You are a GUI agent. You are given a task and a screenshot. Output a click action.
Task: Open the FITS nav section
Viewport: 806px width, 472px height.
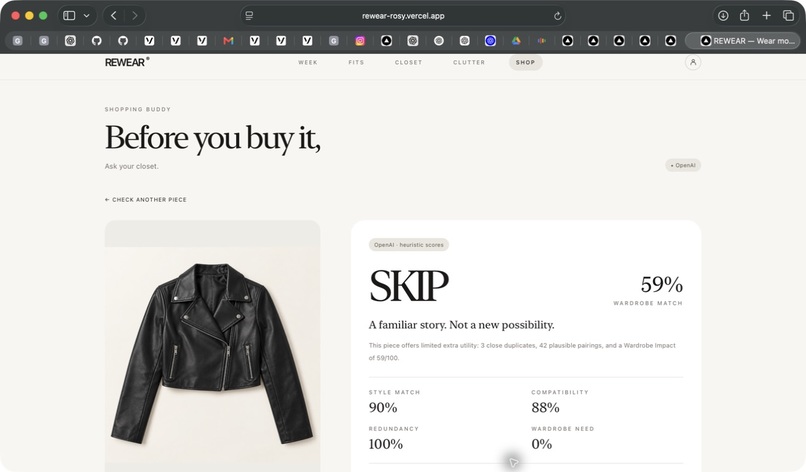pyautogui.click(x=356, y=62)
